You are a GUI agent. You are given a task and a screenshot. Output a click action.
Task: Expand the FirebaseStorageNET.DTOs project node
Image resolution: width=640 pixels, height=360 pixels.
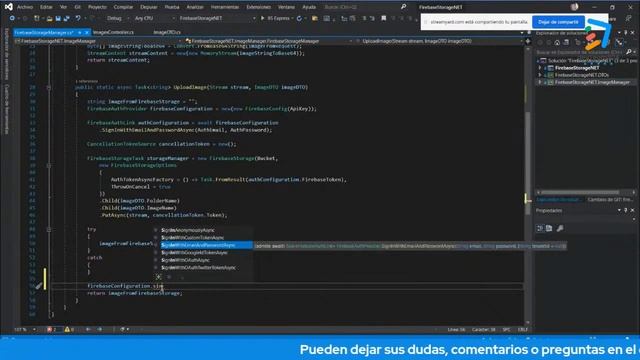coord(540,75)
